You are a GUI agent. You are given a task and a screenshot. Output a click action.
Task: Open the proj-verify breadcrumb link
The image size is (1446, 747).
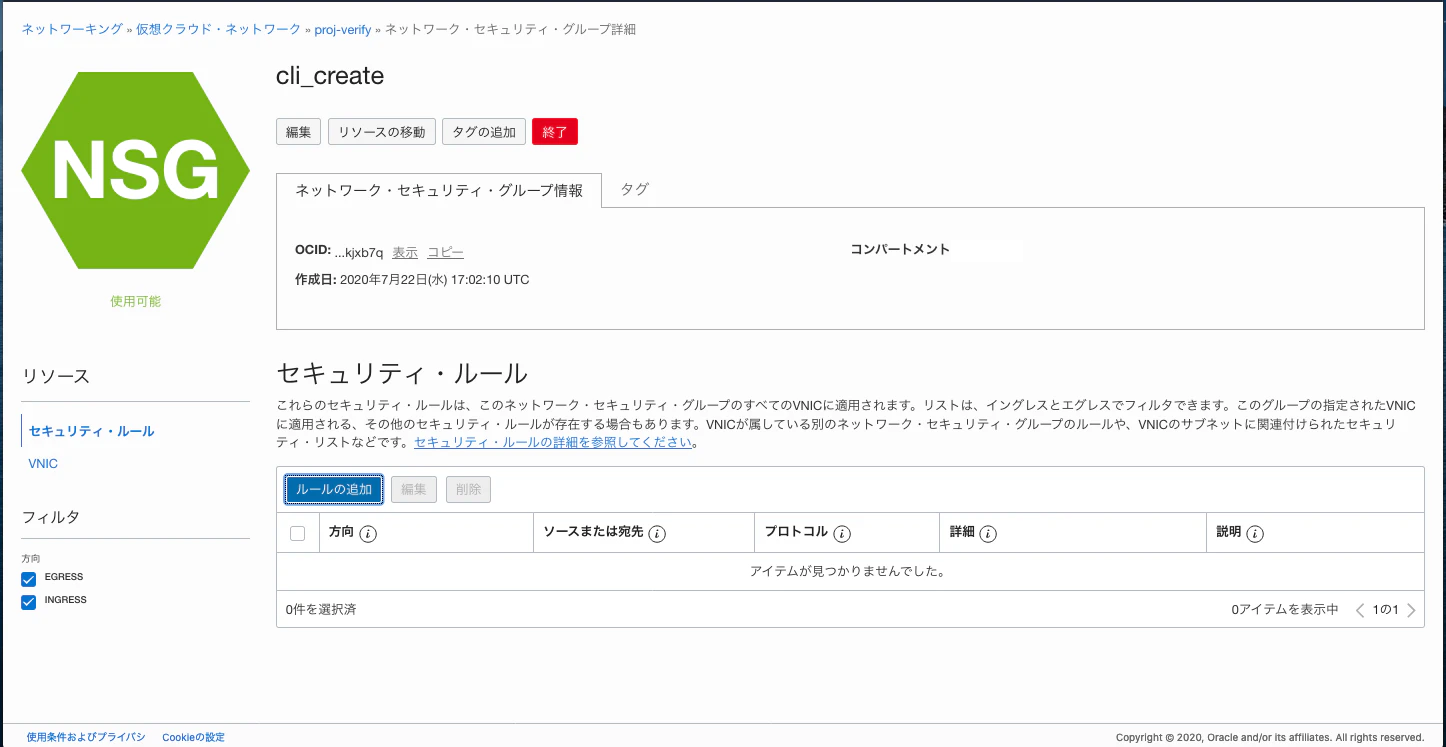(x=342, y=30)
